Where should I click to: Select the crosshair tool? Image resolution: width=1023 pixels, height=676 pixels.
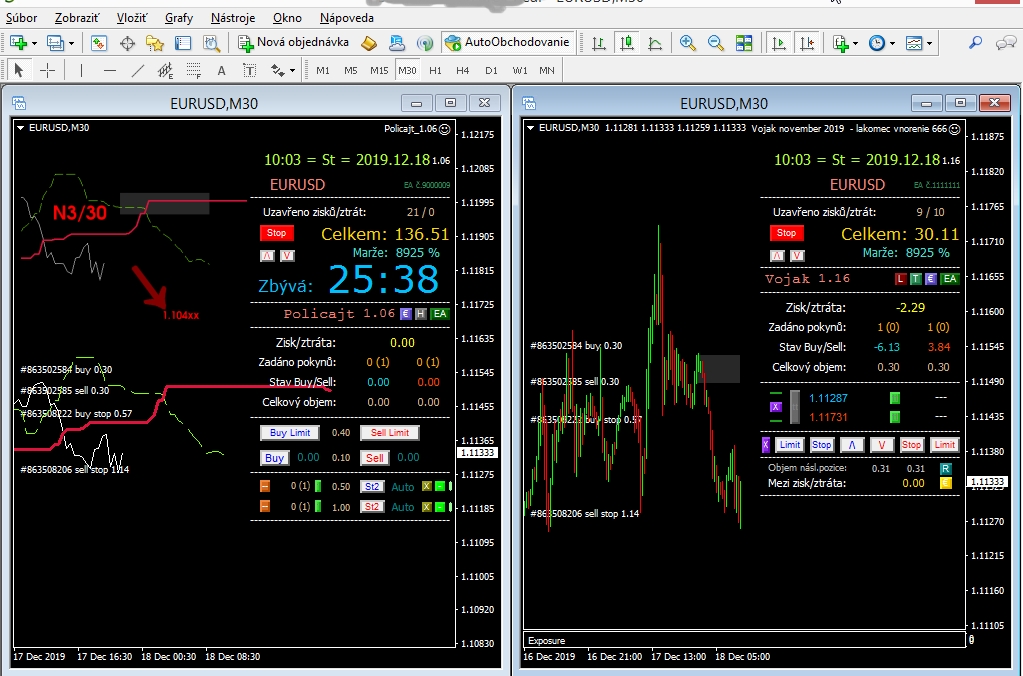pos(48,70)
